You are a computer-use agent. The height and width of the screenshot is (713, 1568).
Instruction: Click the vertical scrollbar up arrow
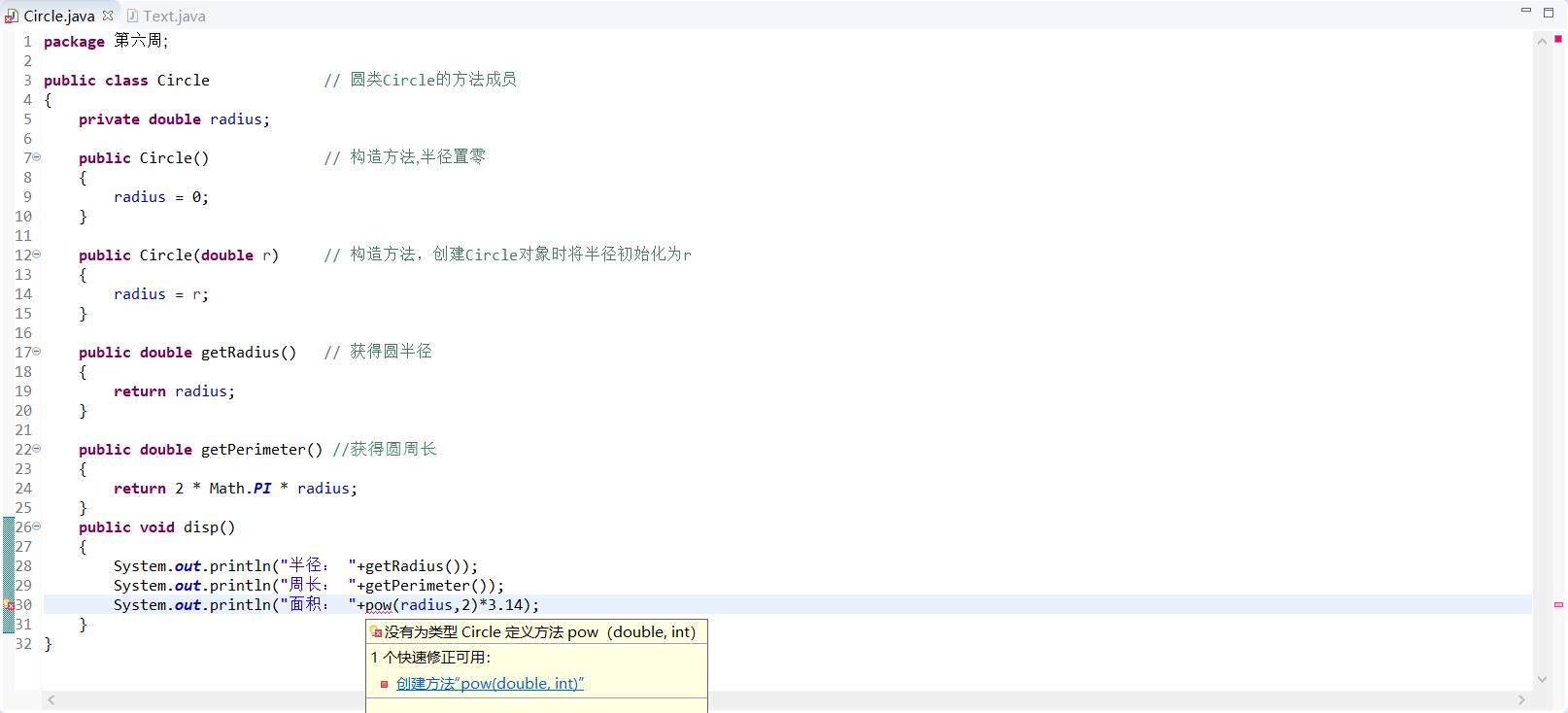[1542, 41]
